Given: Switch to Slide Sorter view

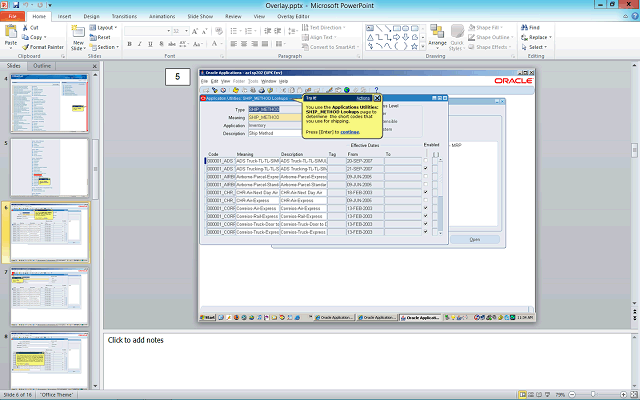Looking at the screenshot, I should pos(531,395).
